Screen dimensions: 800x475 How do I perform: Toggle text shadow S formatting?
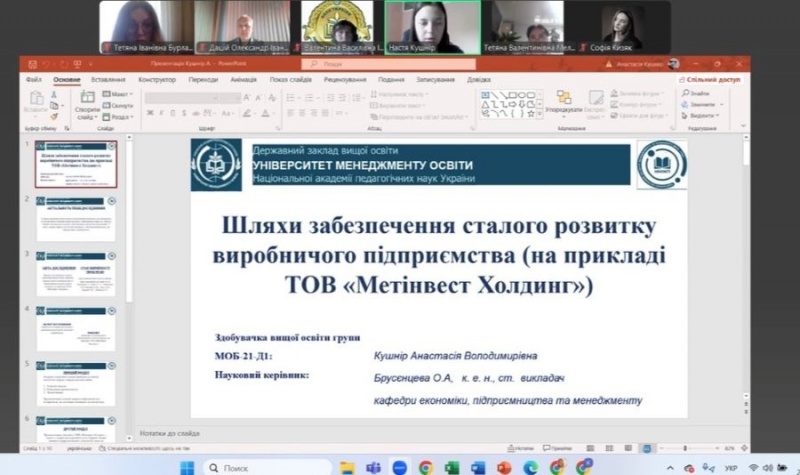coord(184,113)
